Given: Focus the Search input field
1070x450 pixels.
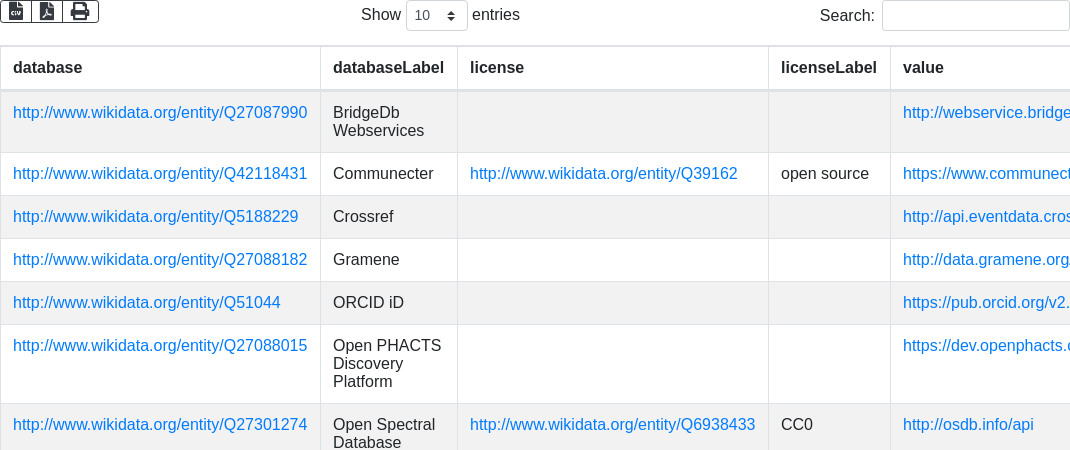Looking at the screenshot, I should click(x=976, y=15).
